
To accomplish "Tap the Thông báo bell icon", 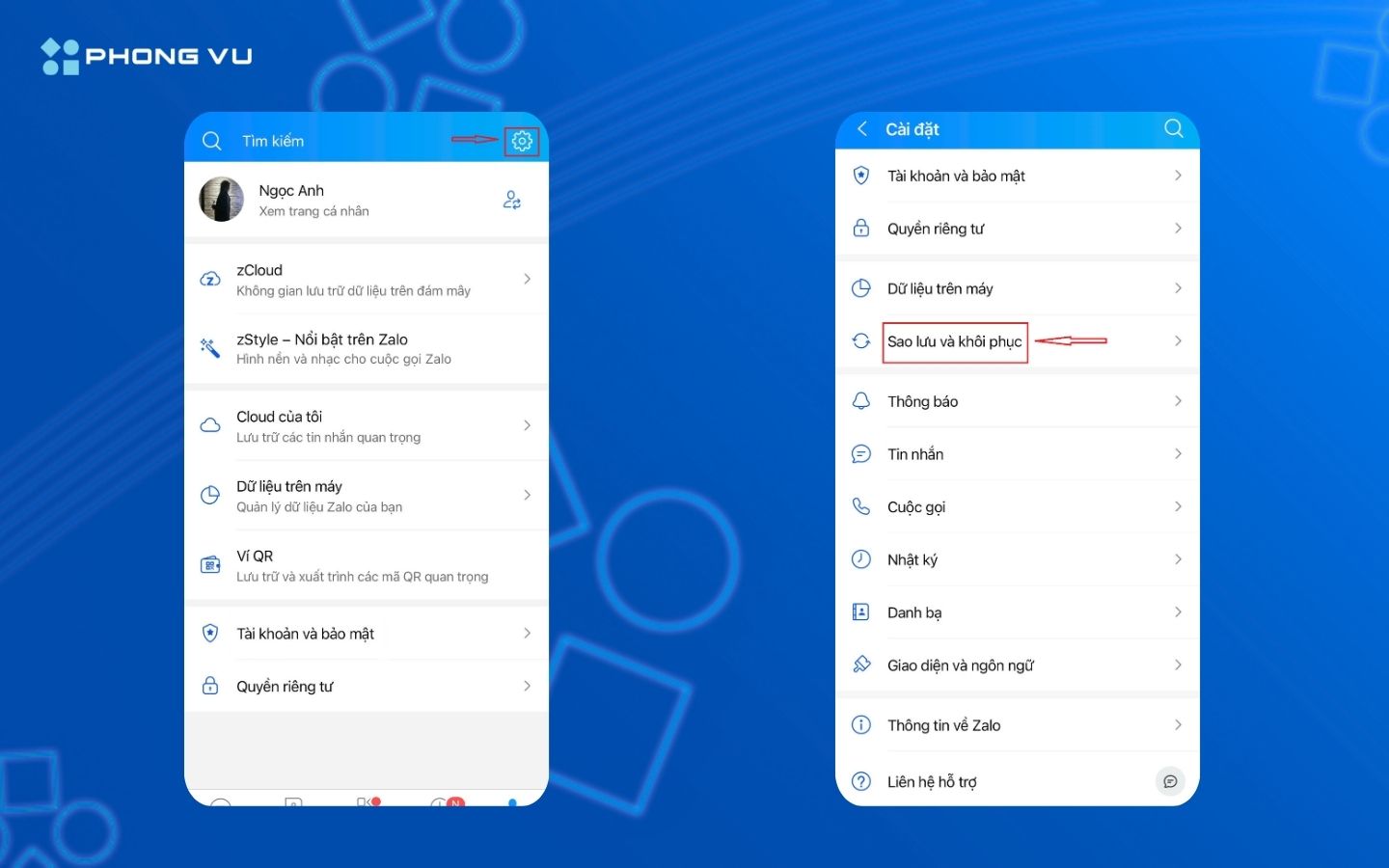I will (x=861, y=401).
